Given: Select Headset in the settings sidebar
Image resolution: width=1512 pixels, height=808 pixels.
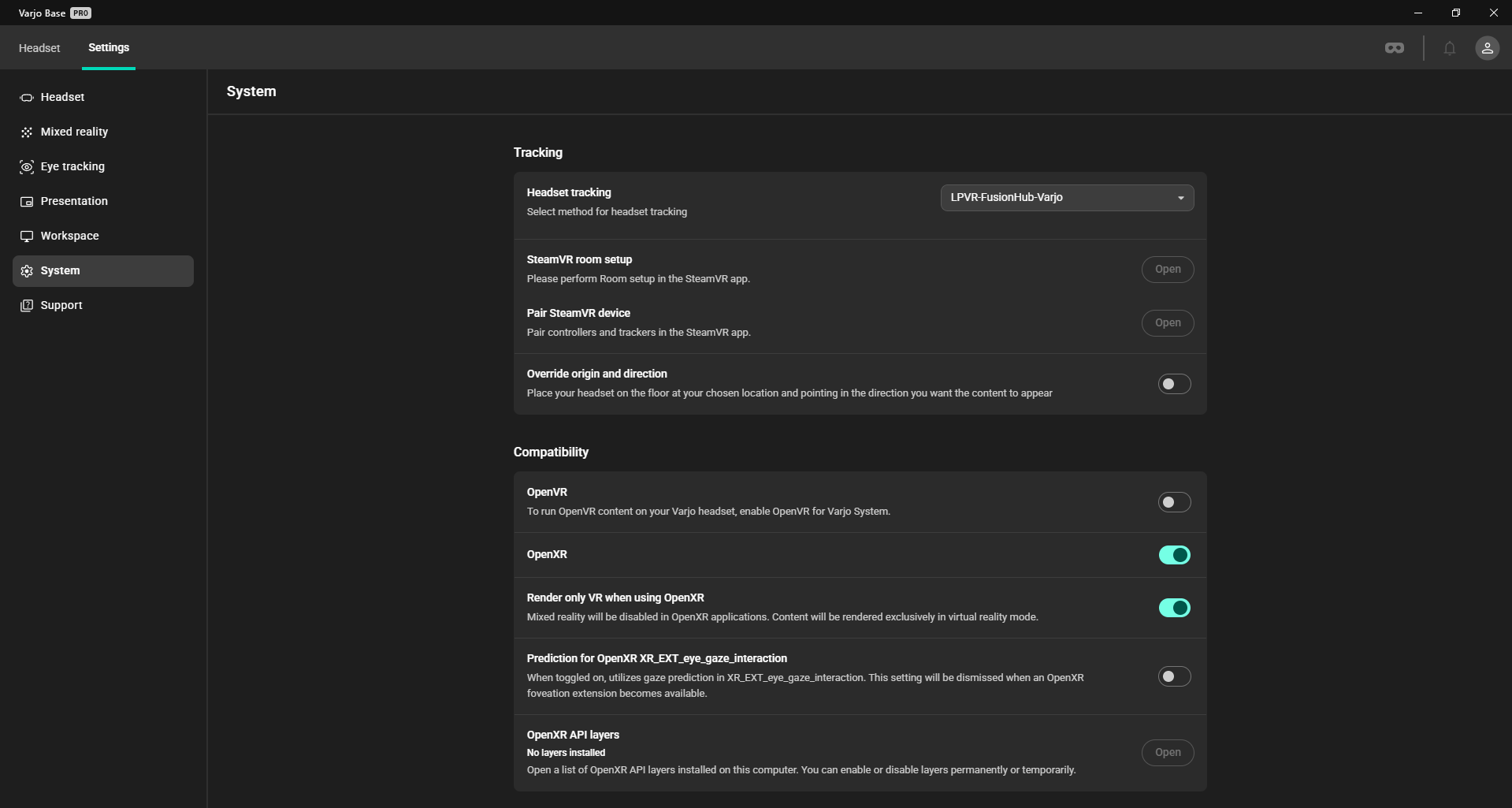Looking at the screenshot, I should (103, 98).
